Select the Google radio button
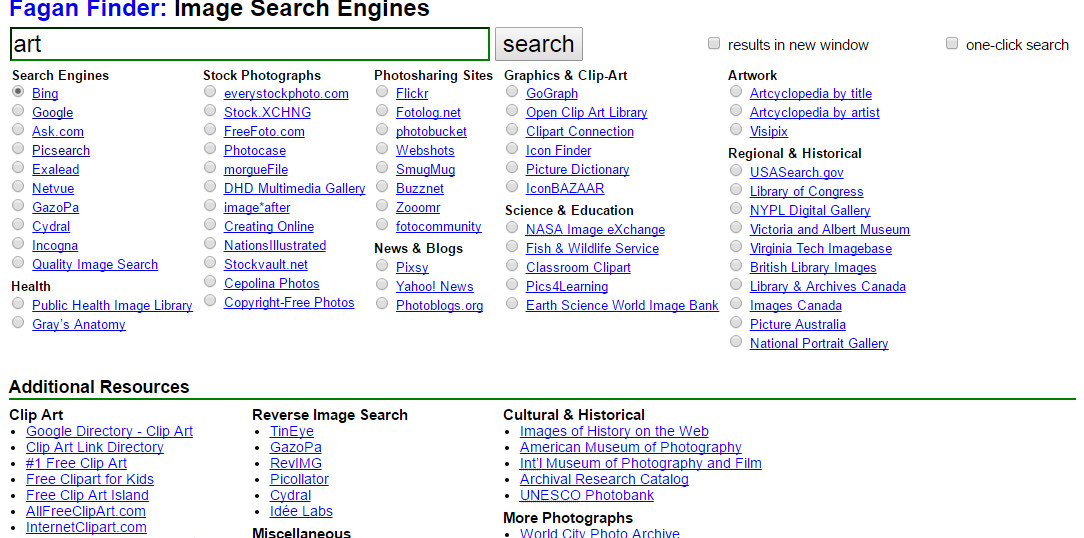The height and width of the screenshot is (538, 1084). point(19,110)
